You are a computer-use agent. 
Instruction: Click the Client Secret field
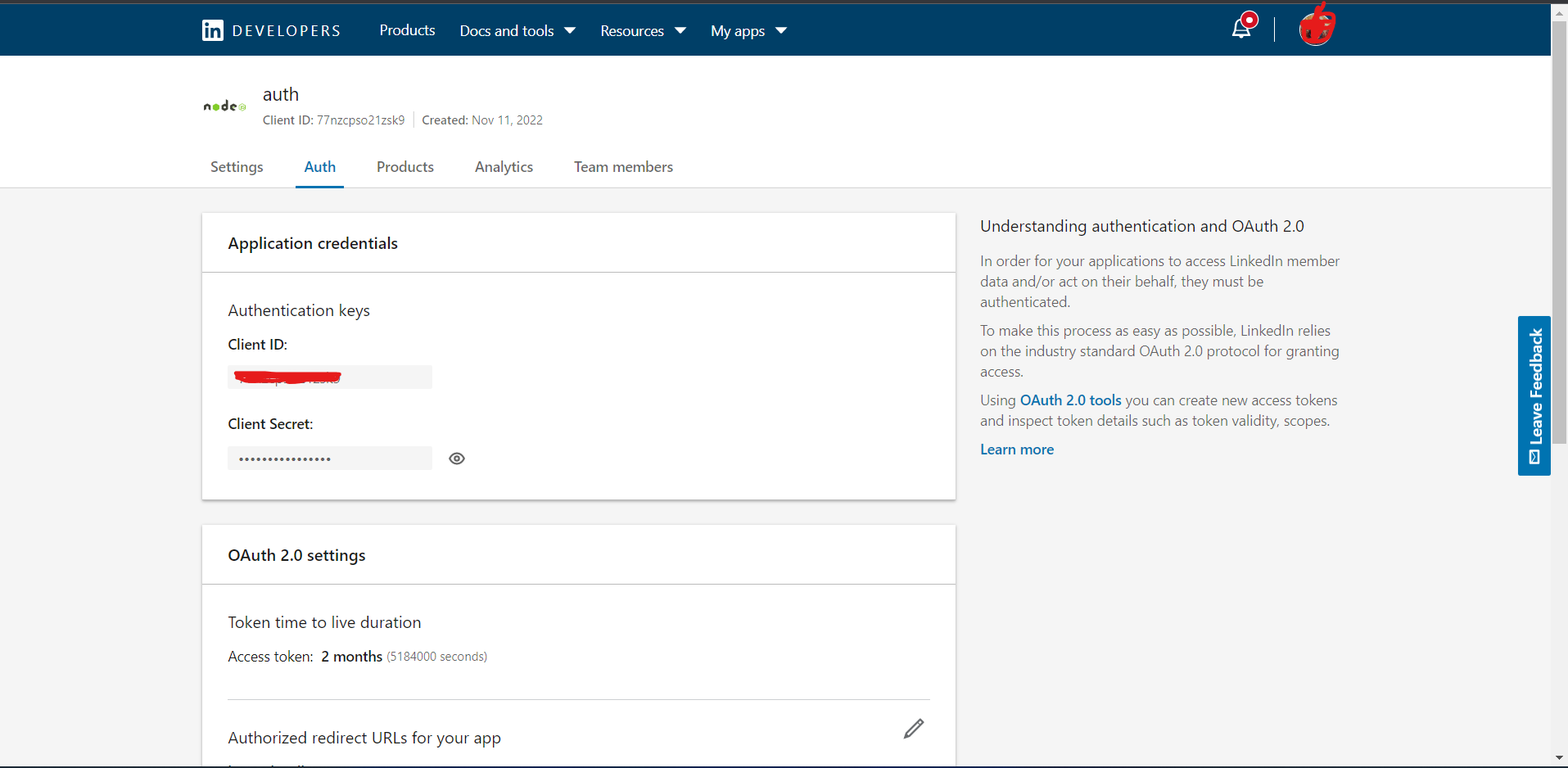pos(330,459)
